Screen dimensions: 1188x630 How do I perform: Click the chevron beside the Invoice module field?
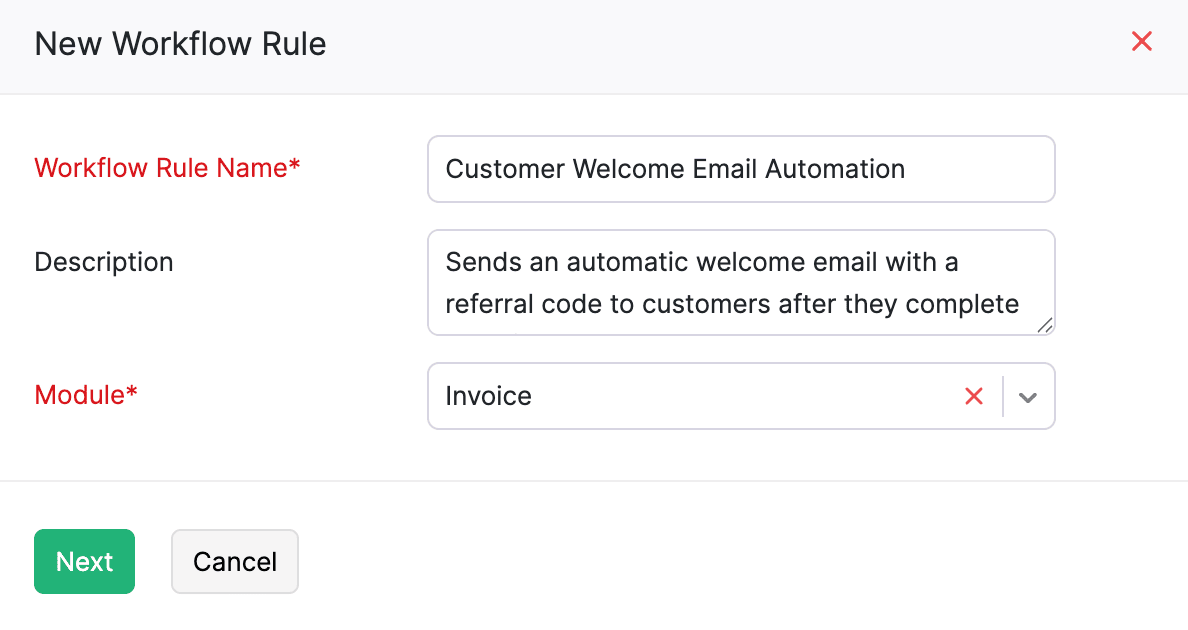1028,396
